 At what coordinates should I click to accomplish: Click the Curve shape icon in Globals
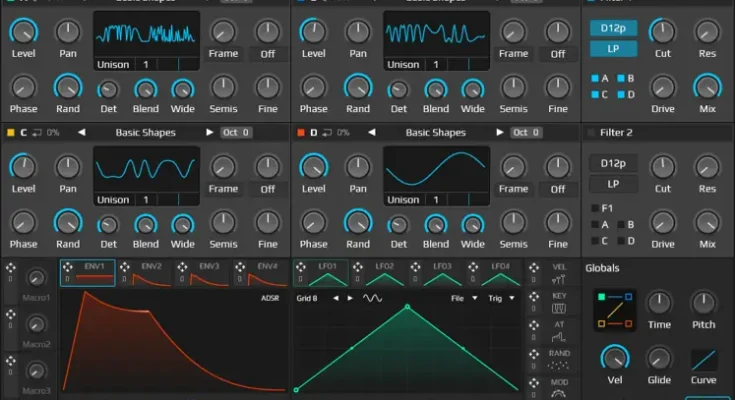[x=704, y=361]
